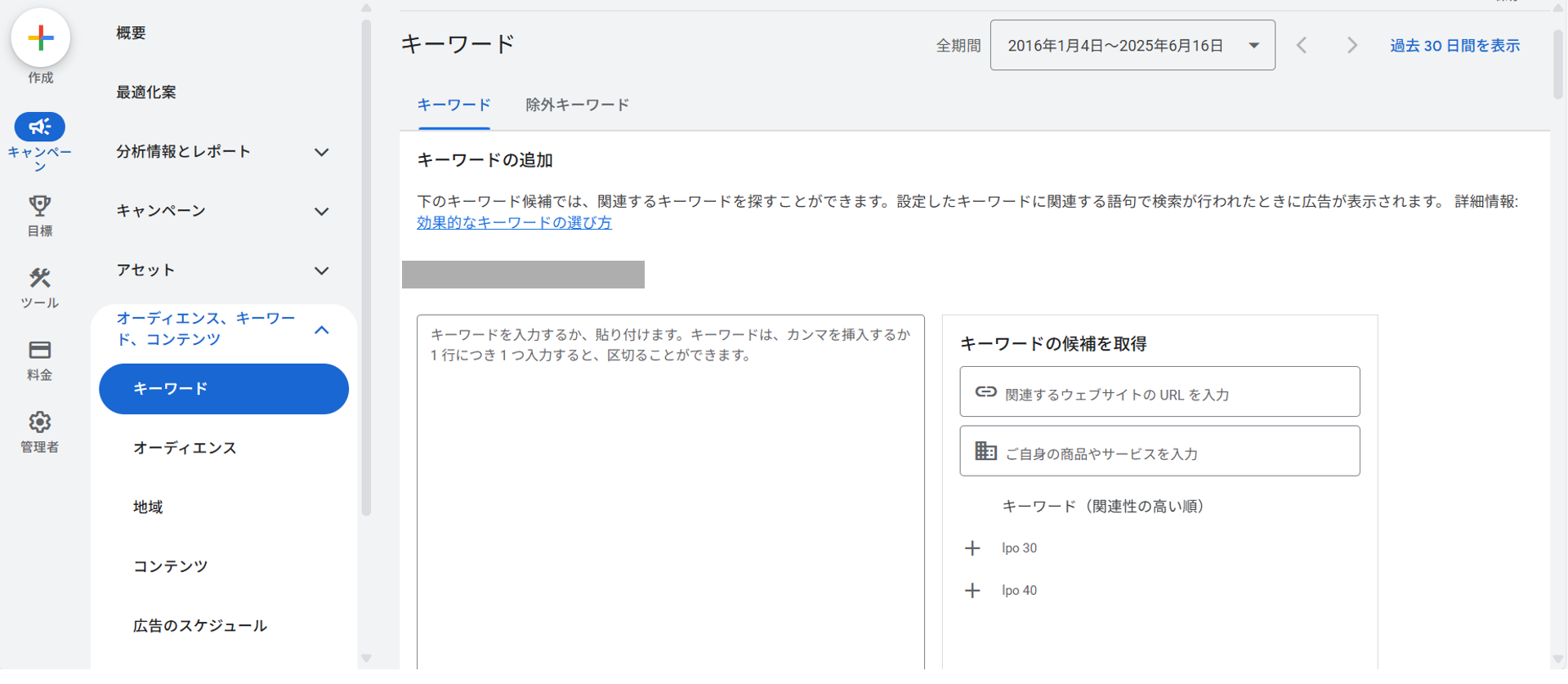Screen dimensions: 1568x684
Task: Open the ツール wrench icon
Action: [39, 278]
